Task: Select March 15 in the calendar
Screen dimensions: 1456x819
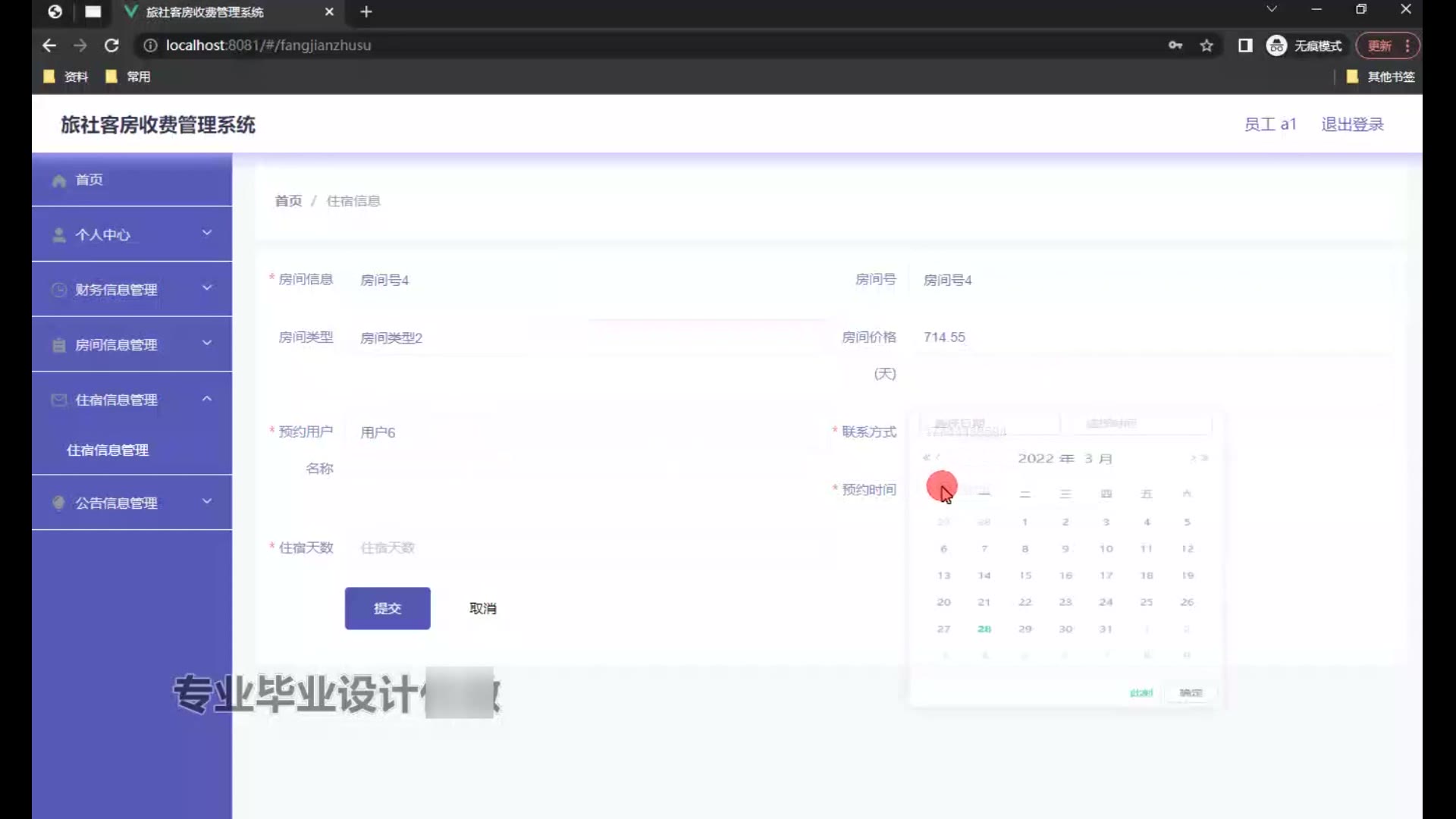Action: (1025, 576)
